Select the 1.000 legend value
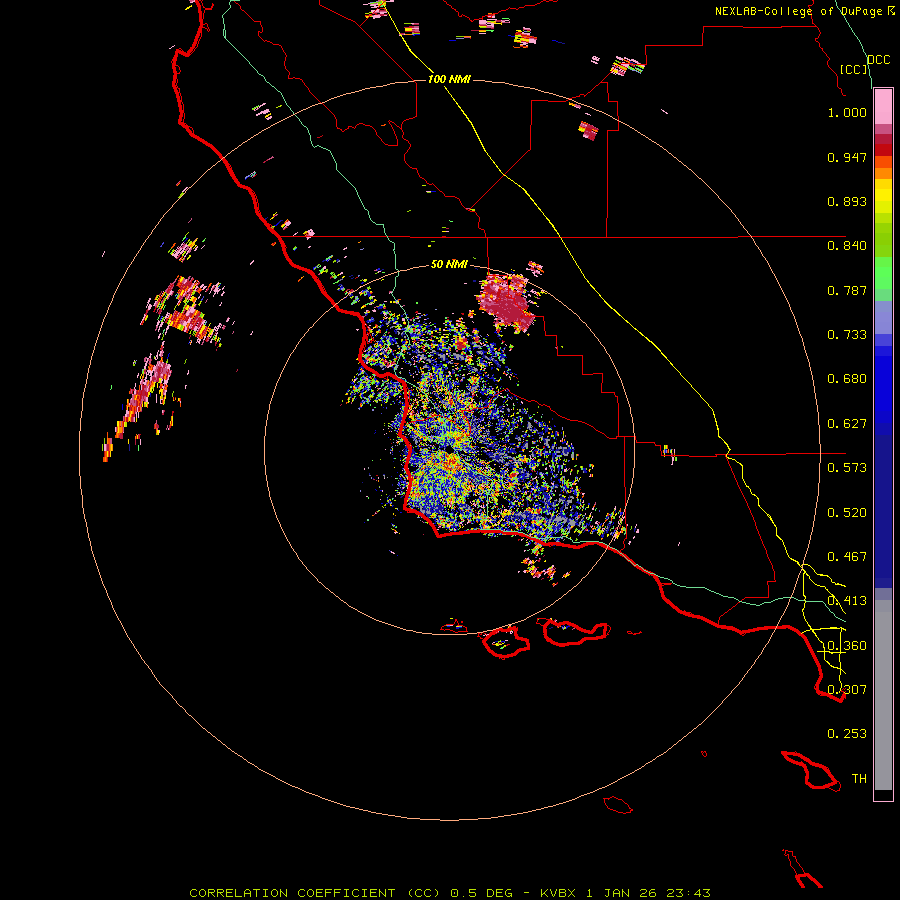The width and height of the screenshot is (900, 900). tap(847, 112)
